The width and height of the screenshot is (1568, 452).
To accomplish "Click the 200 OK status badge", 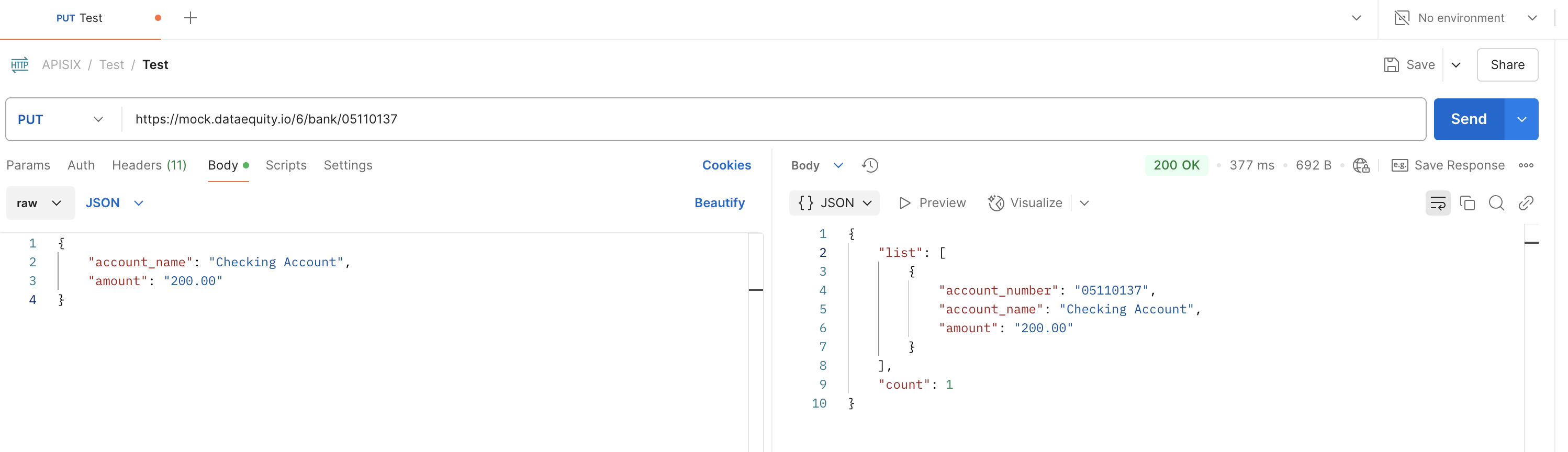I will point(1176,165).
